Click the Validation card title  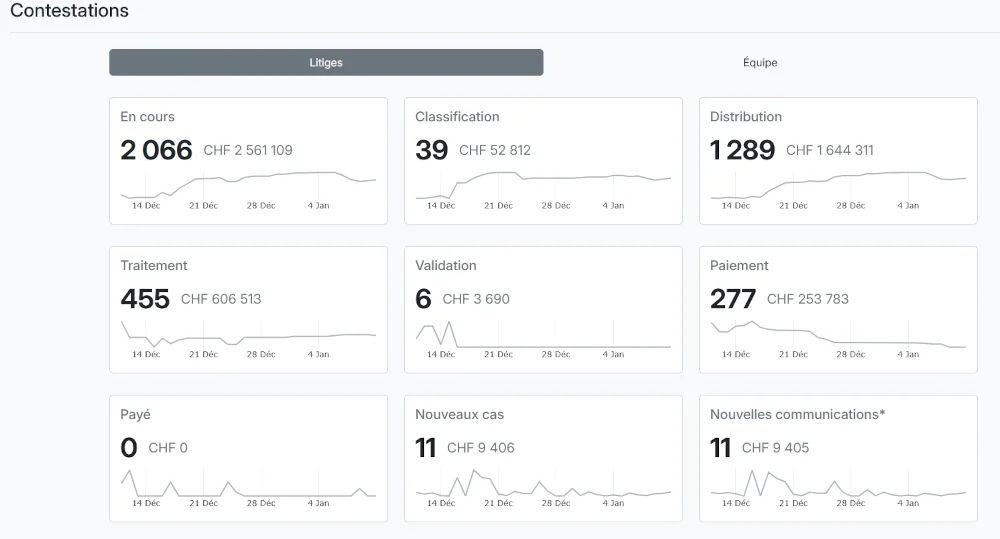click(x=446, y=265)
